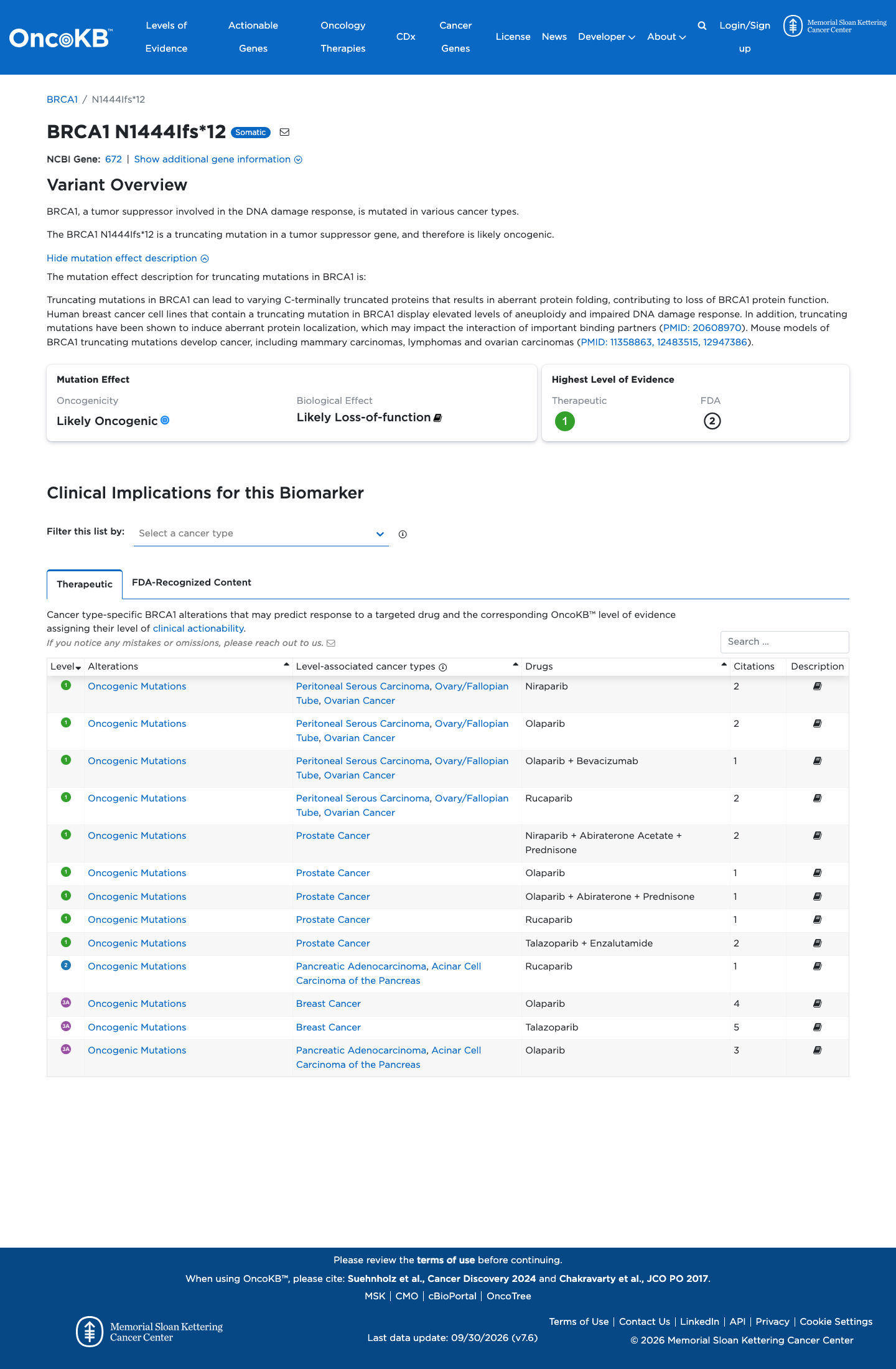Click info icon in Level-associated cancer types header
The image size is (896, 1369).
(x=443, y=667)
